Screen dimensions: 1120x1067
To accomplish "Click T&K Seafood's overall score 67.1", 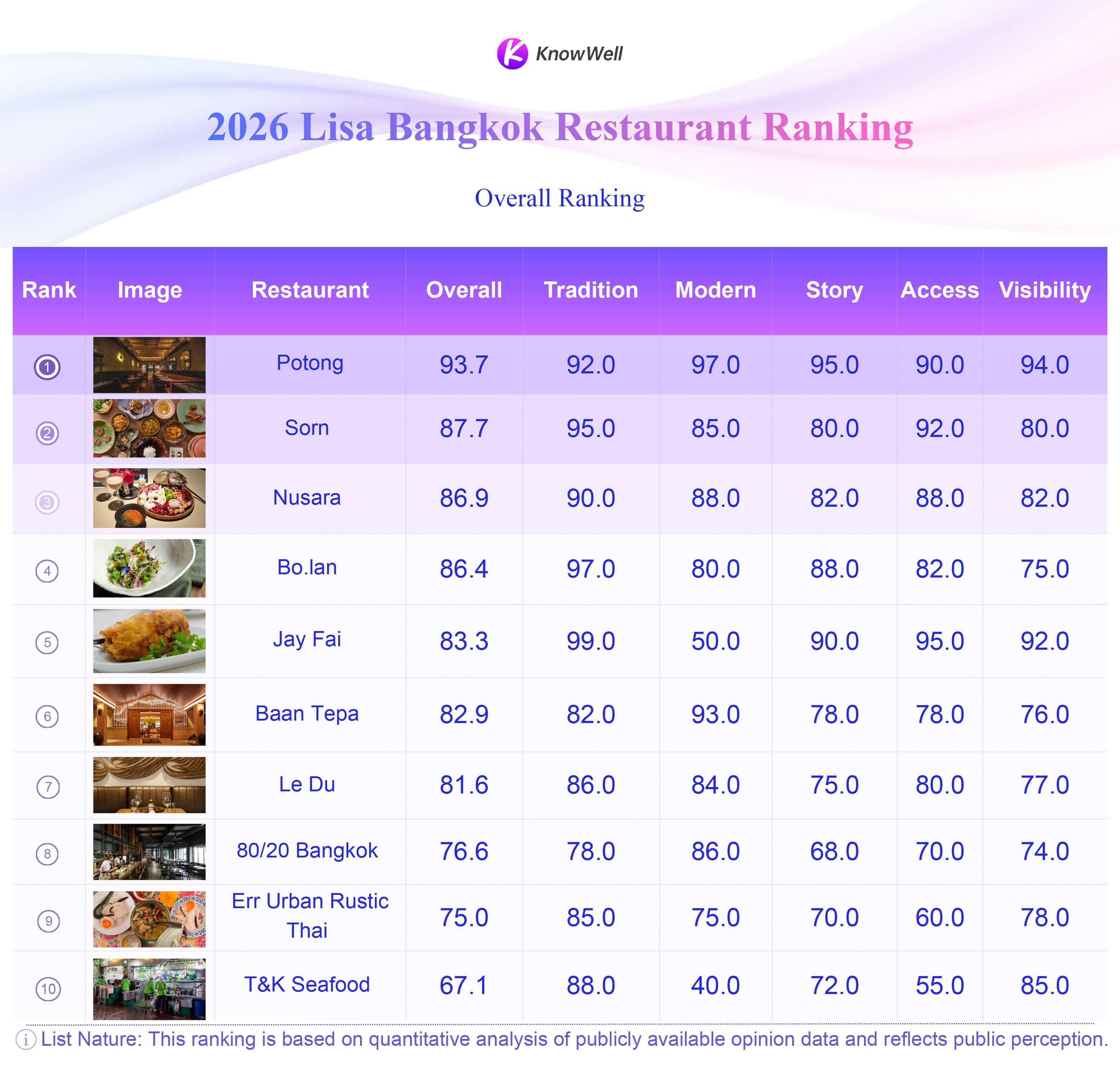I will (x=464, y=986).
